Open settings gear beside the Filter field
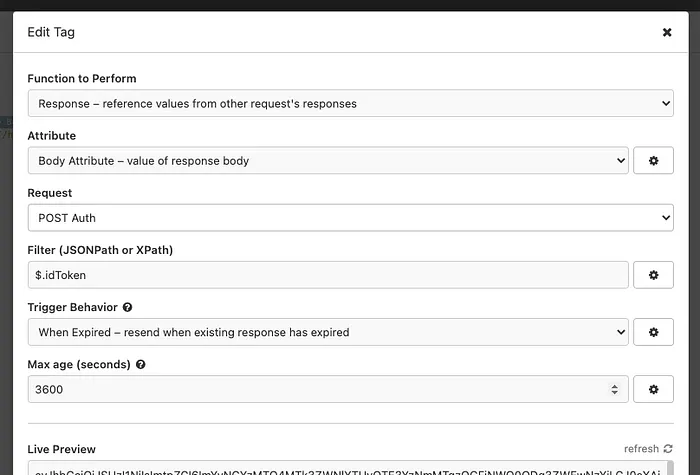The width and height of the screenshot is (700, 475). tap(653, 275)
